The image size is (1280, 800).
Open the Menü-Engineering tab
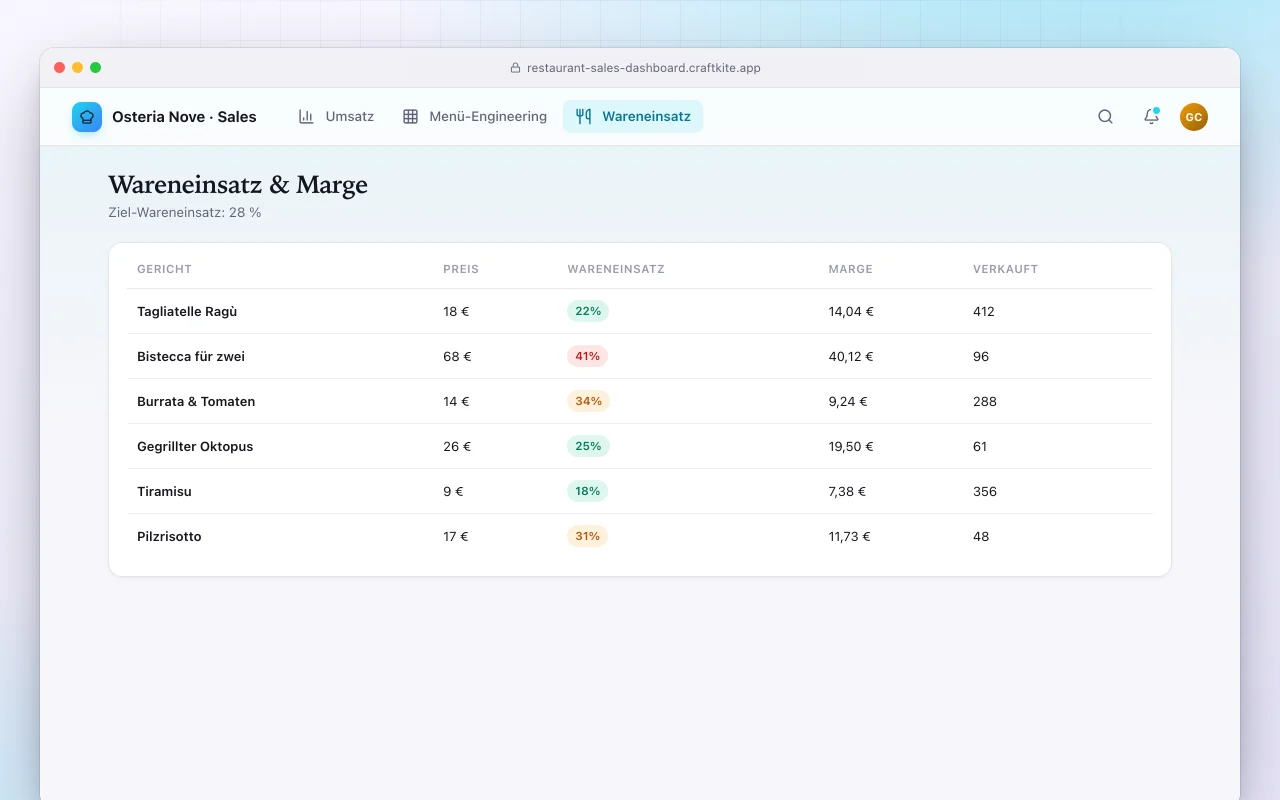point(475,116)
